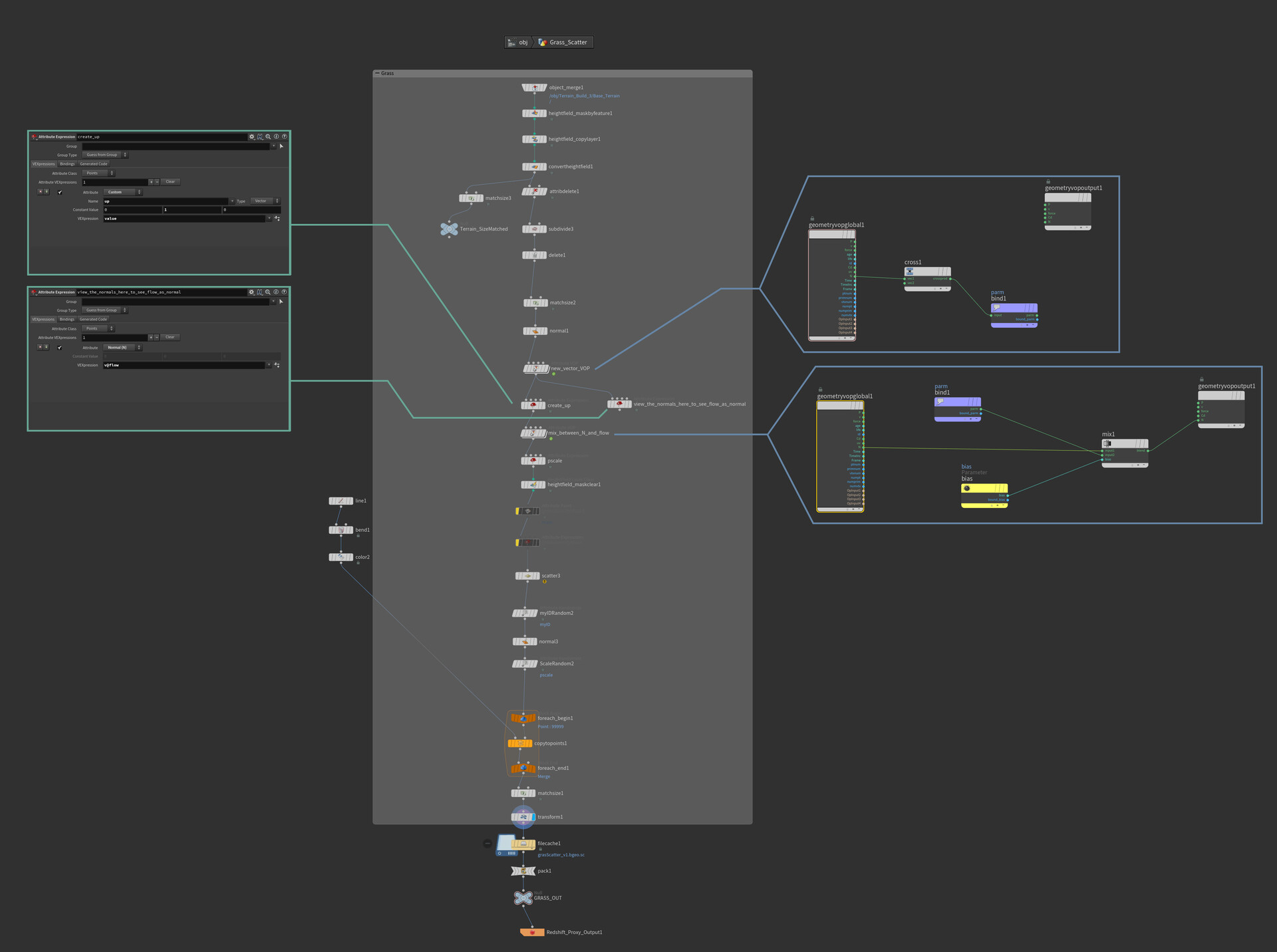This screenshot has height=952, width=1277.
Task: Open the Attribute dropdown set to Custom
Action: click(x=122, y=192)
